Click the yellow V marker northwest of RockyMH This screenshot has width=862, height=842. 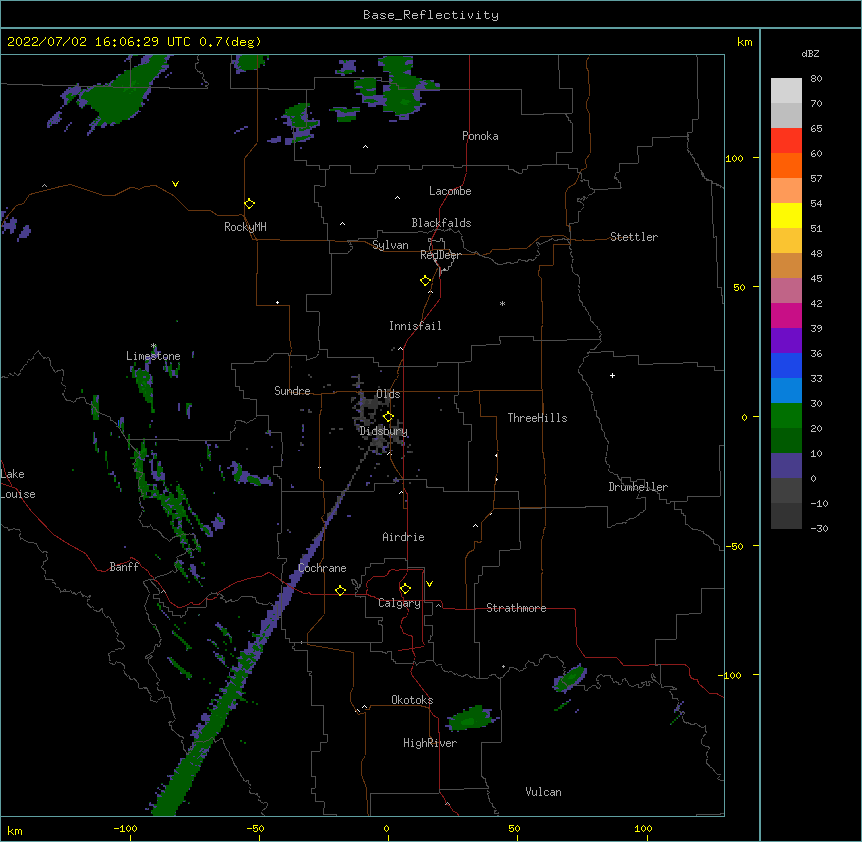point(175,184)
